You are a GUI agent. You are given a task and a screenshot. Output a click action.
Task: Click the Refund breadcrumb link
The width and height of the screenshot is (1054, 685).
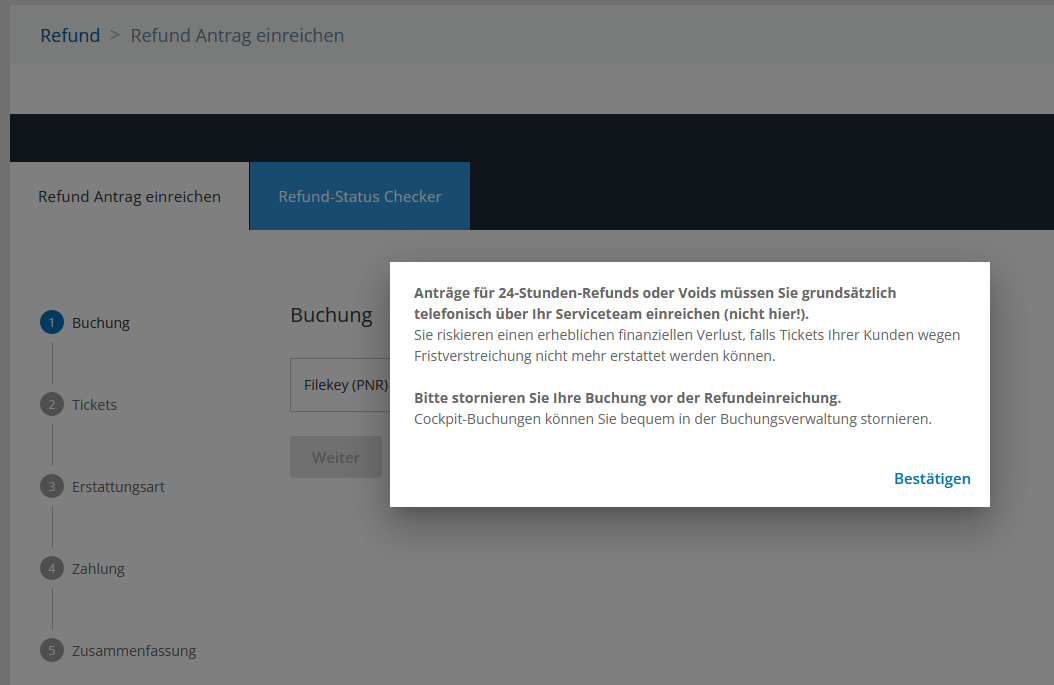(x=70, y=35)
